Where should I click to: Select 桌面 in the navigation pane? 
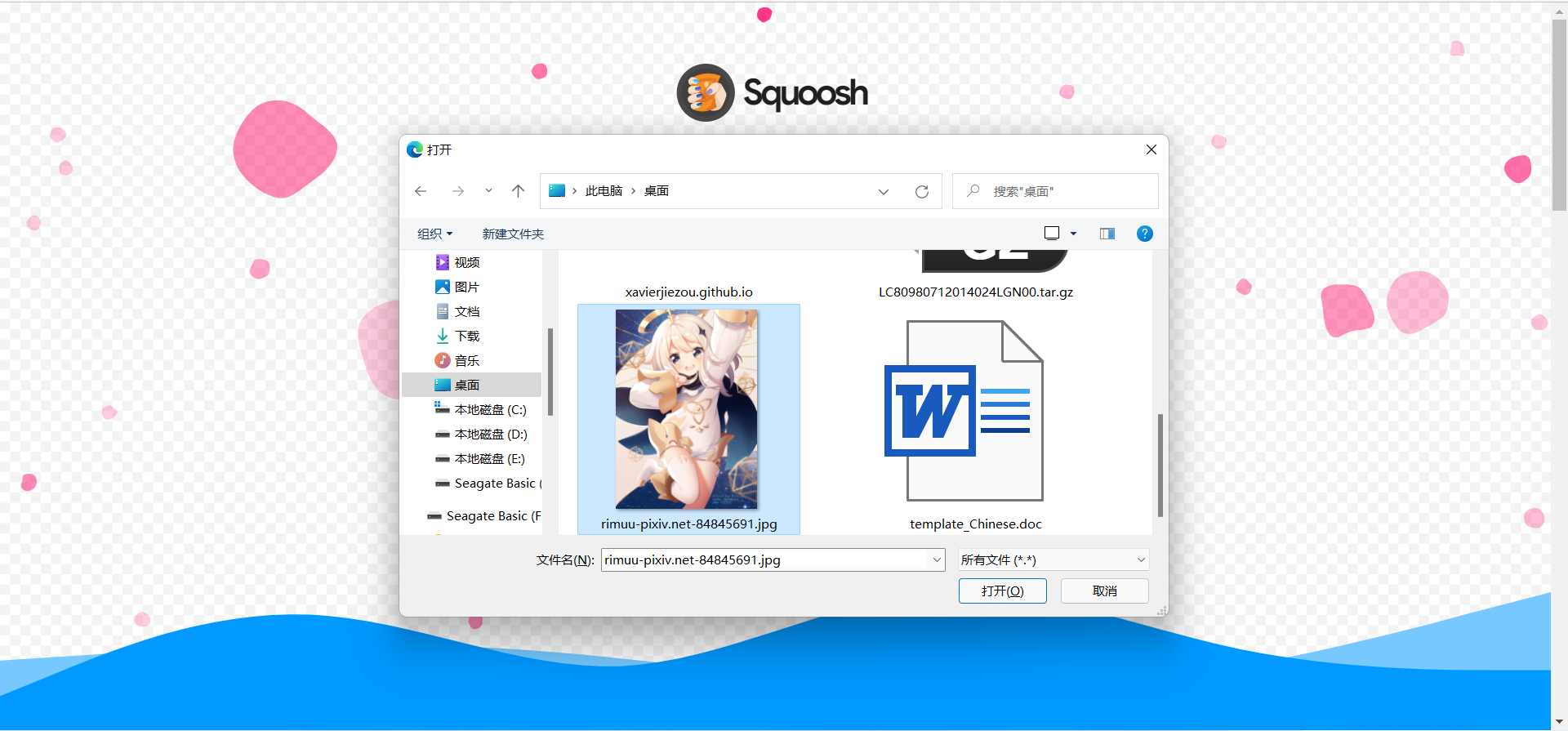pos(471,385)
